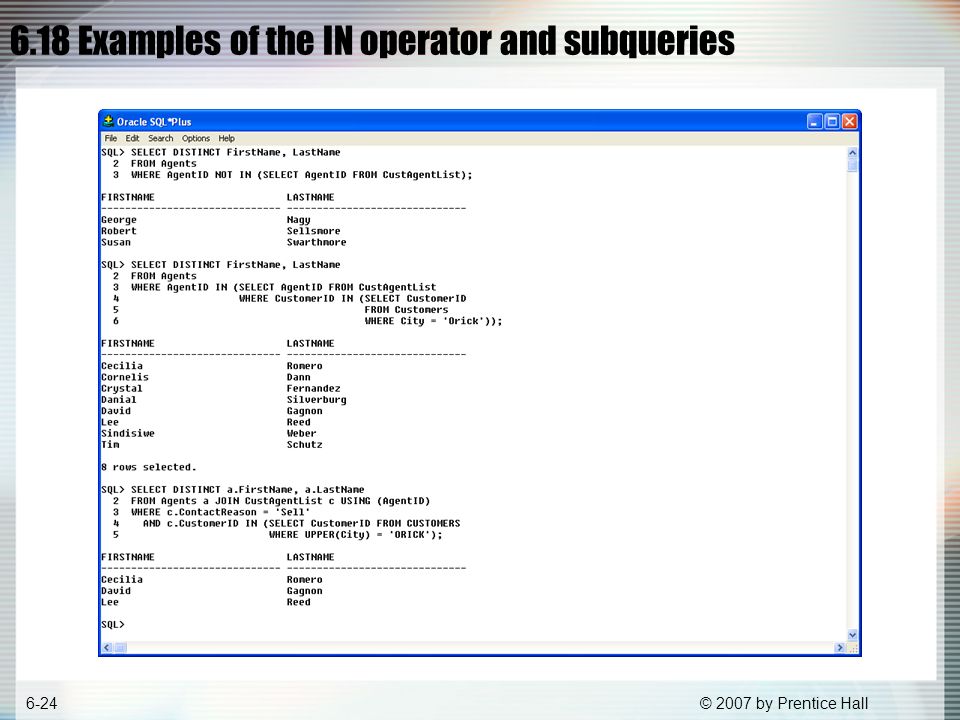Click the line 'WHERE c.ContactReason = 'Sell''
Image resolution: width=960 pixels, height=720 pixels.
pos(220,512)
